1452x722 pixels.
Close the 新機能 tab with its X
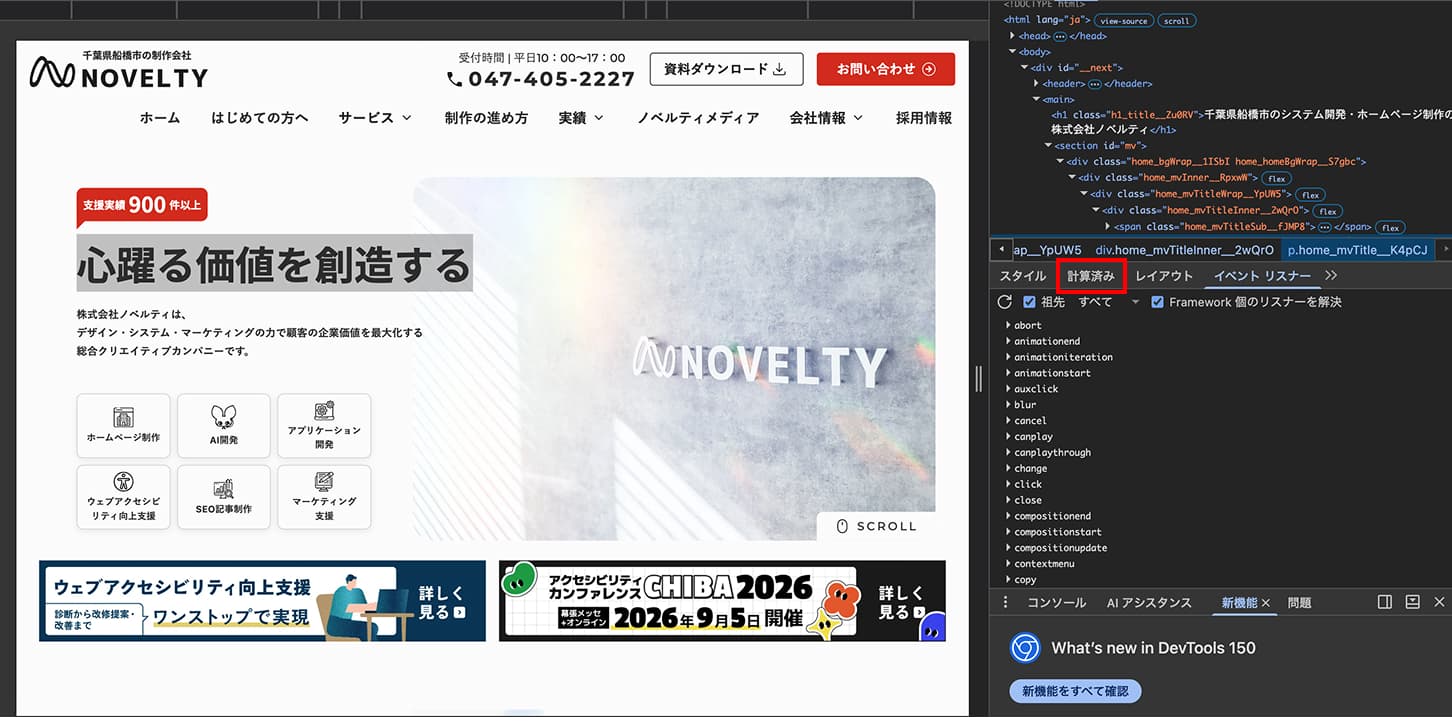1266,603
